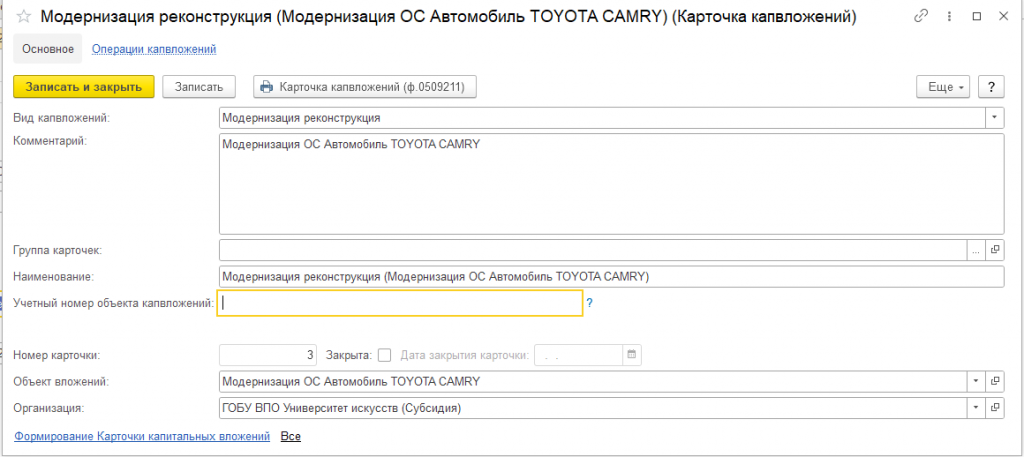1024x457 pixels.
Task: Toggle the Закрыта checkbox
Action: click(x=385, y=355)
